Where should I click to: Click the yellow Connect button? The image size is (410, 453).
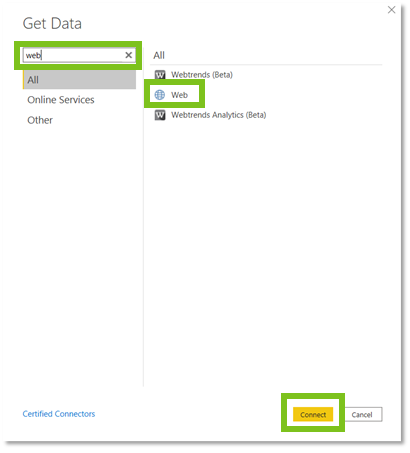point(313,415)
